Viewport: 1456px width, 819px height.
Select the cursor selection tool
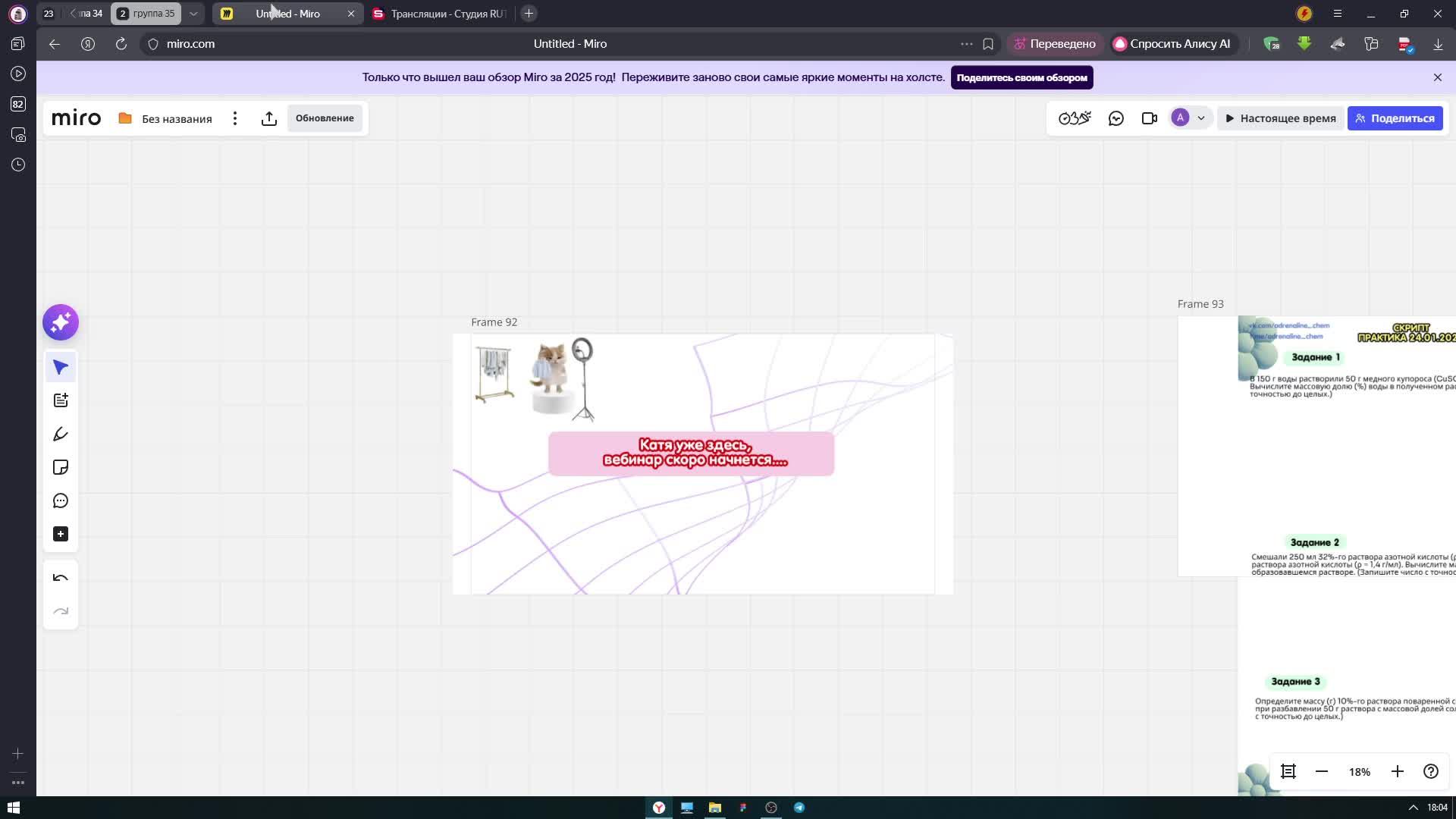pyautogui.click(x=61, y=368)
